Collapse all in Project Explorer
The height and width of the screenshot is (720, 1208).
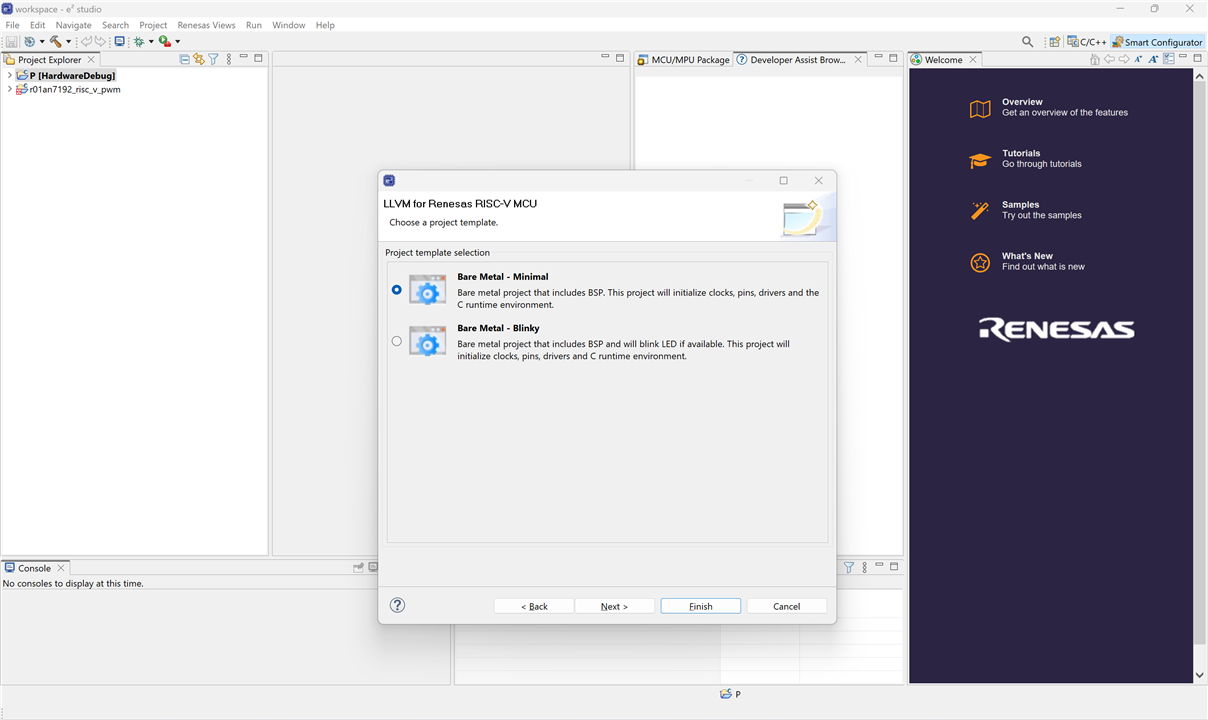(184, 59)
